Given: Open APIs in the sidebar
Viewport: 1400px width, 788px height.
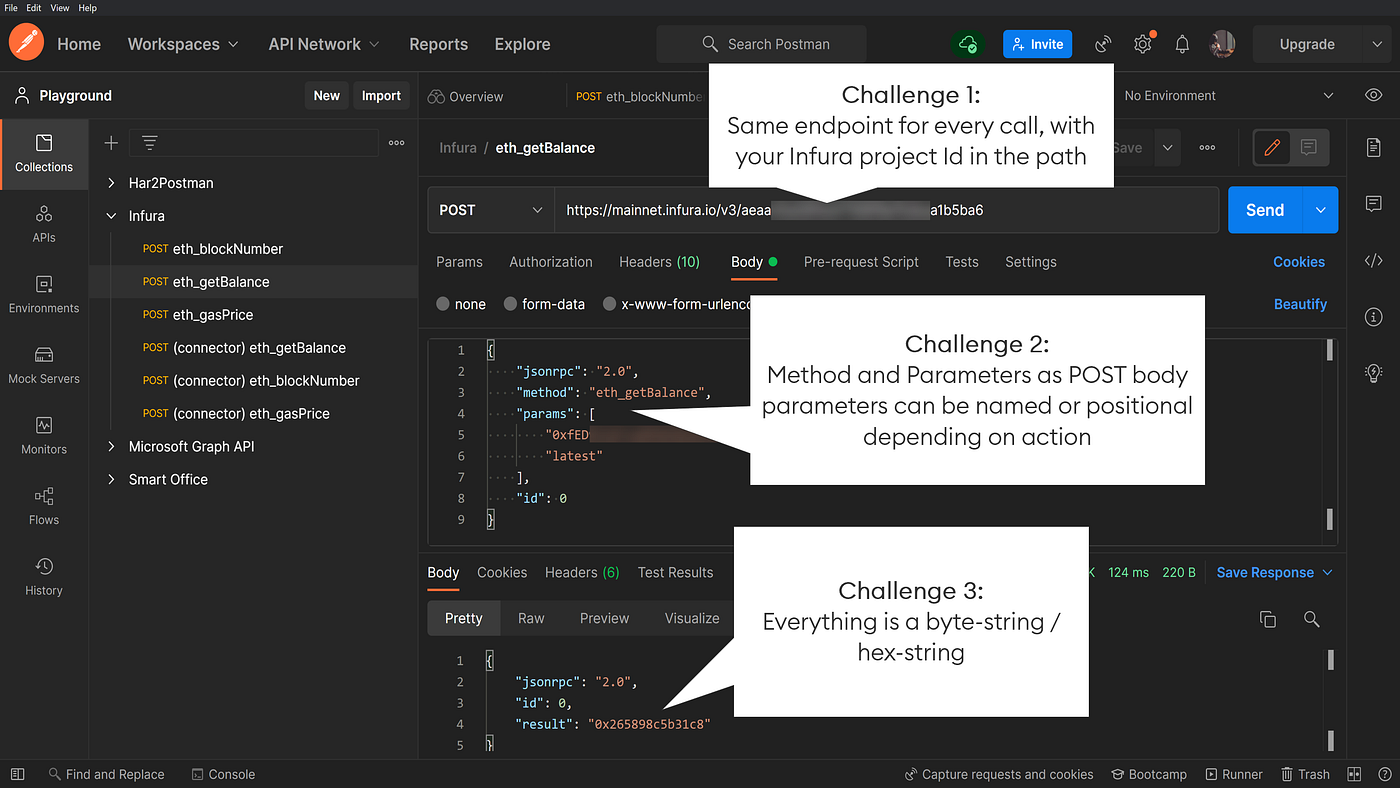Looking at the screenshot, I should click(44, 224).
